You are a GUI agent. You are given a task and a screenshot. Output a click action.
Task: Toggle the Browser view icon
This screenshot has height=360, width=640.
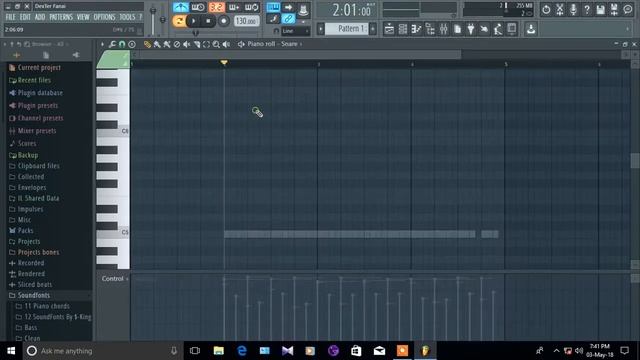(430, 29)
